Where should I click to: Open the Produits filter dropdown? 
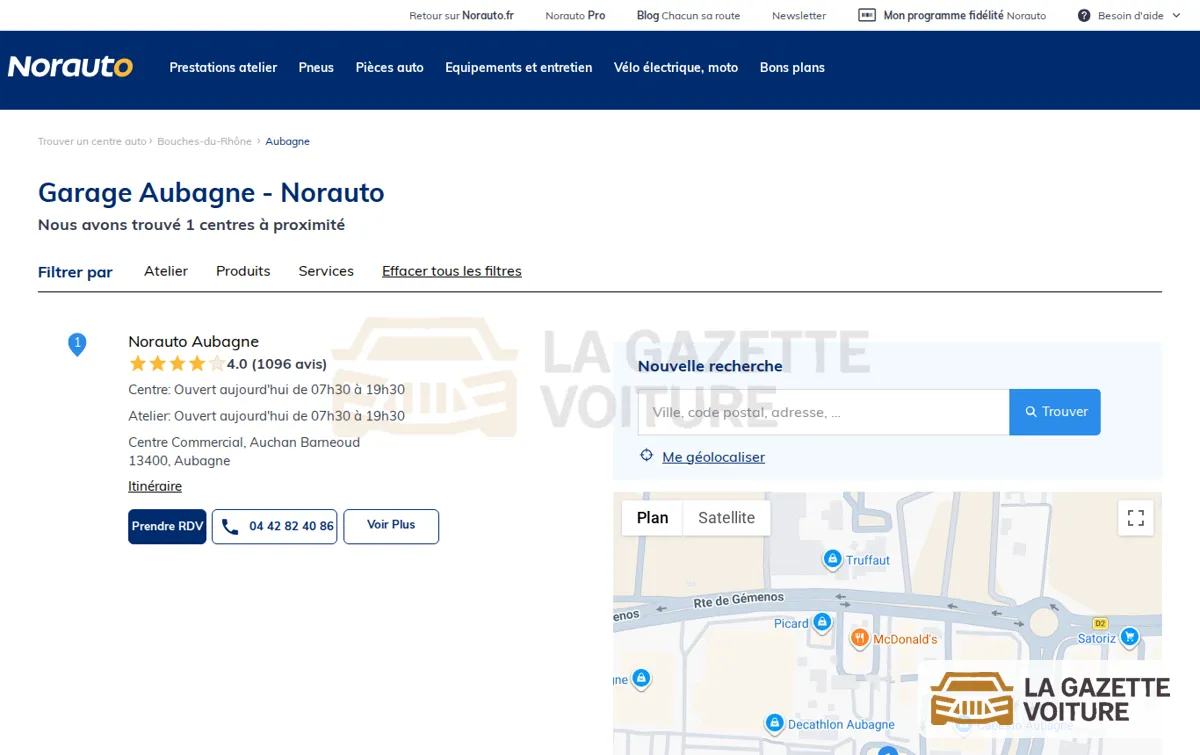click(x=243, y=271)
